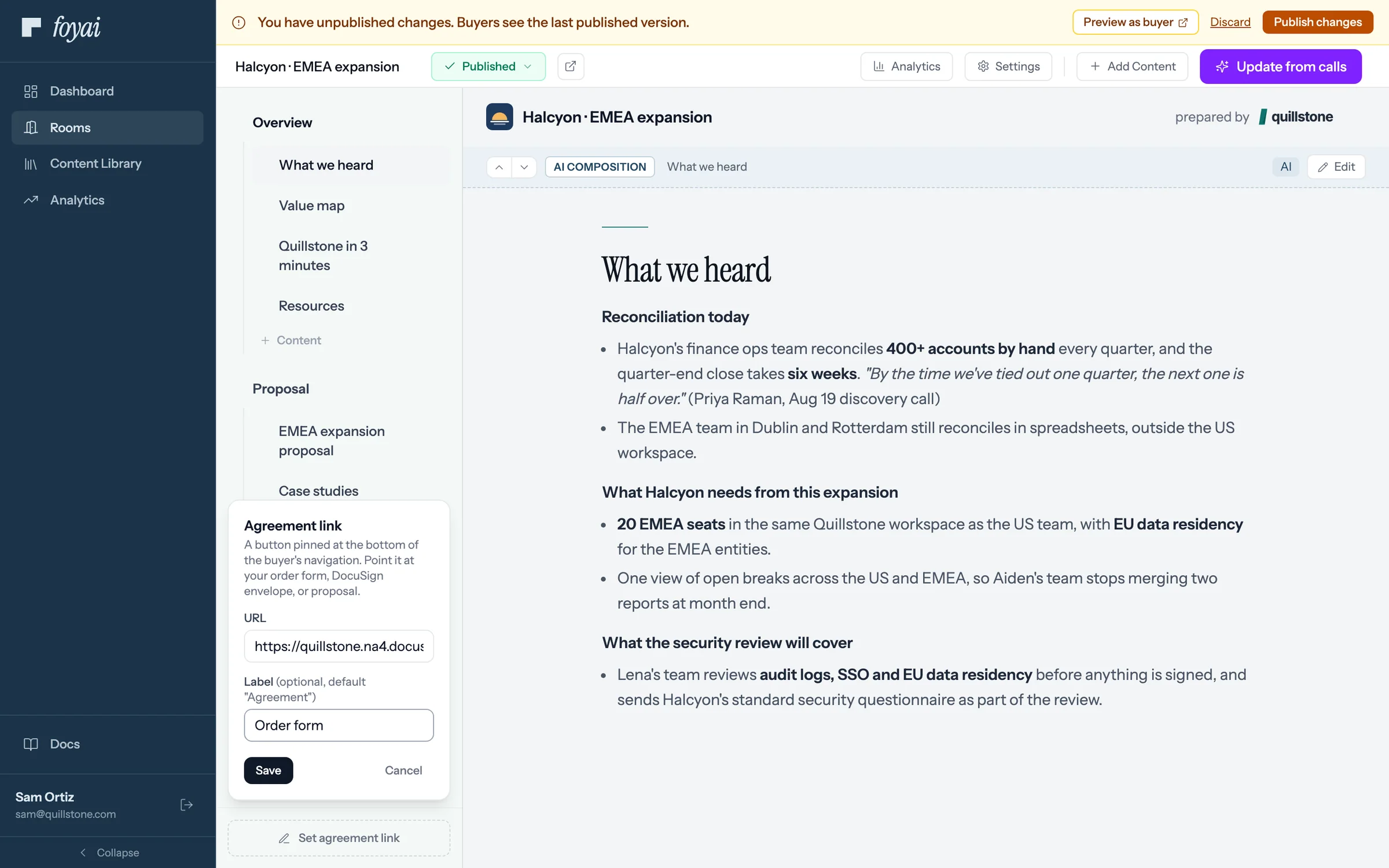This screenshot has width=1389, height=868.
Task: Click the Halcyon room logo icon
Action: pos(499,117)
